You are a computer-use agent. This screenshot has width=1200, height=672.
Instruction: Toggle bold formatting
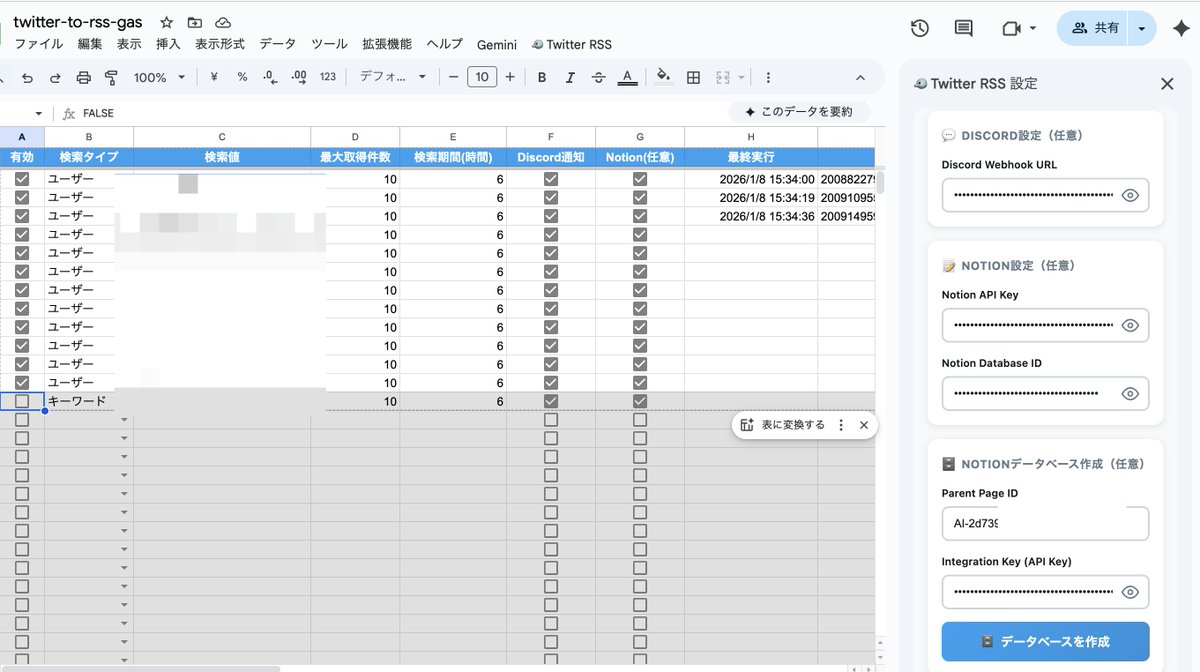542,77
